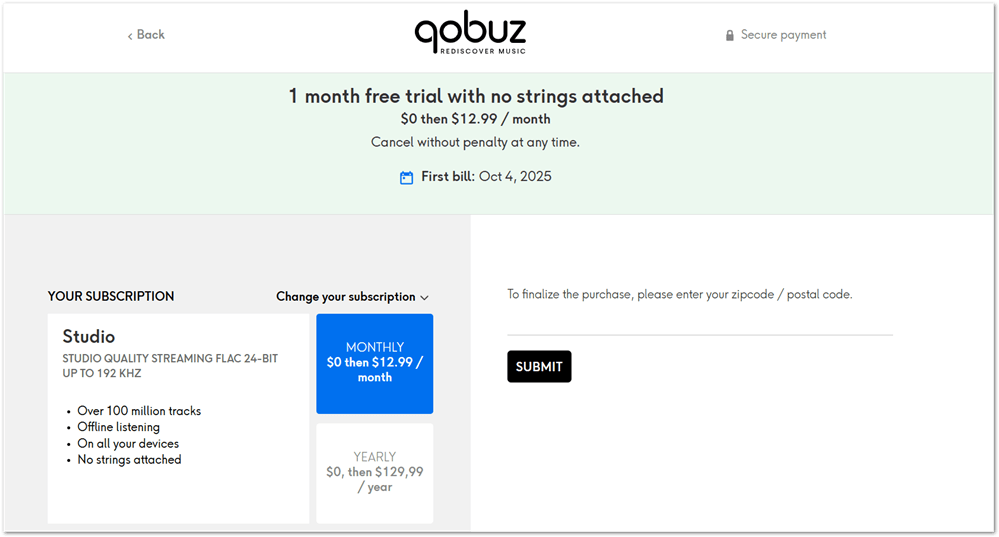Screen dimensions: 999x537
Task: Click the blue calendar icon
Action: tap(406, 177)
